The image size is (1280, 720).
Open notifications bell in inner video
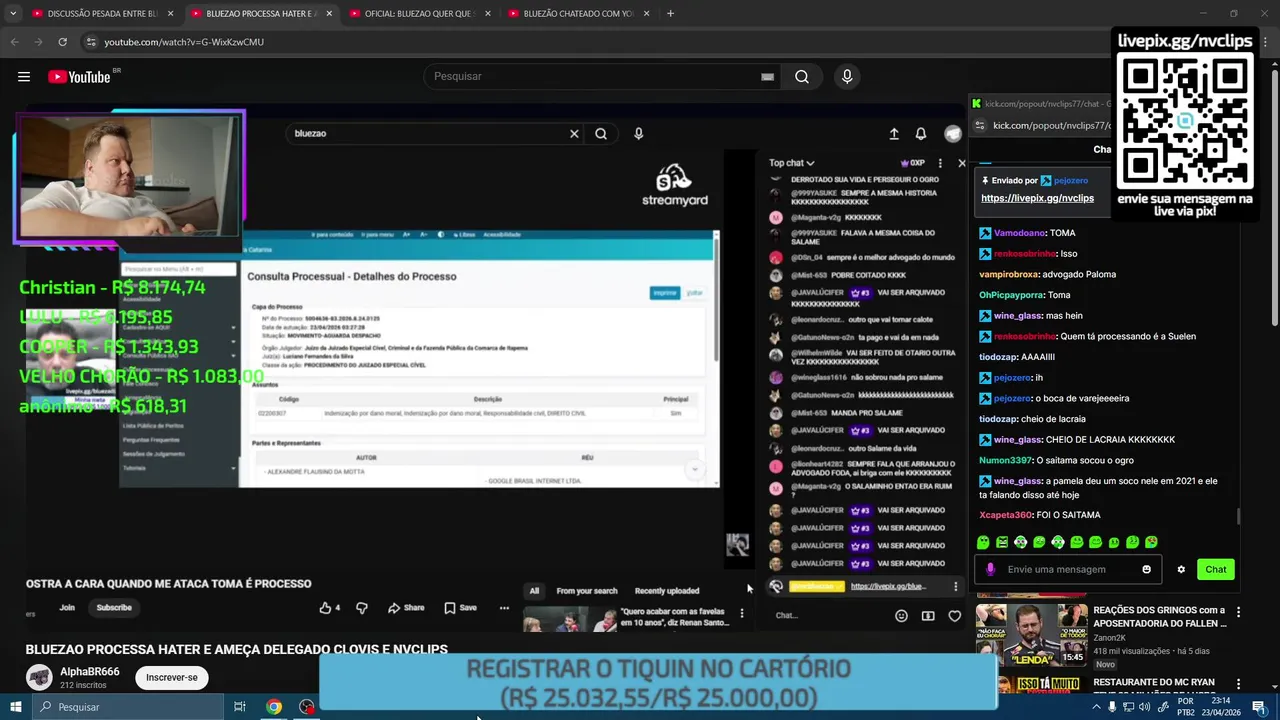(x=921, y=134)
